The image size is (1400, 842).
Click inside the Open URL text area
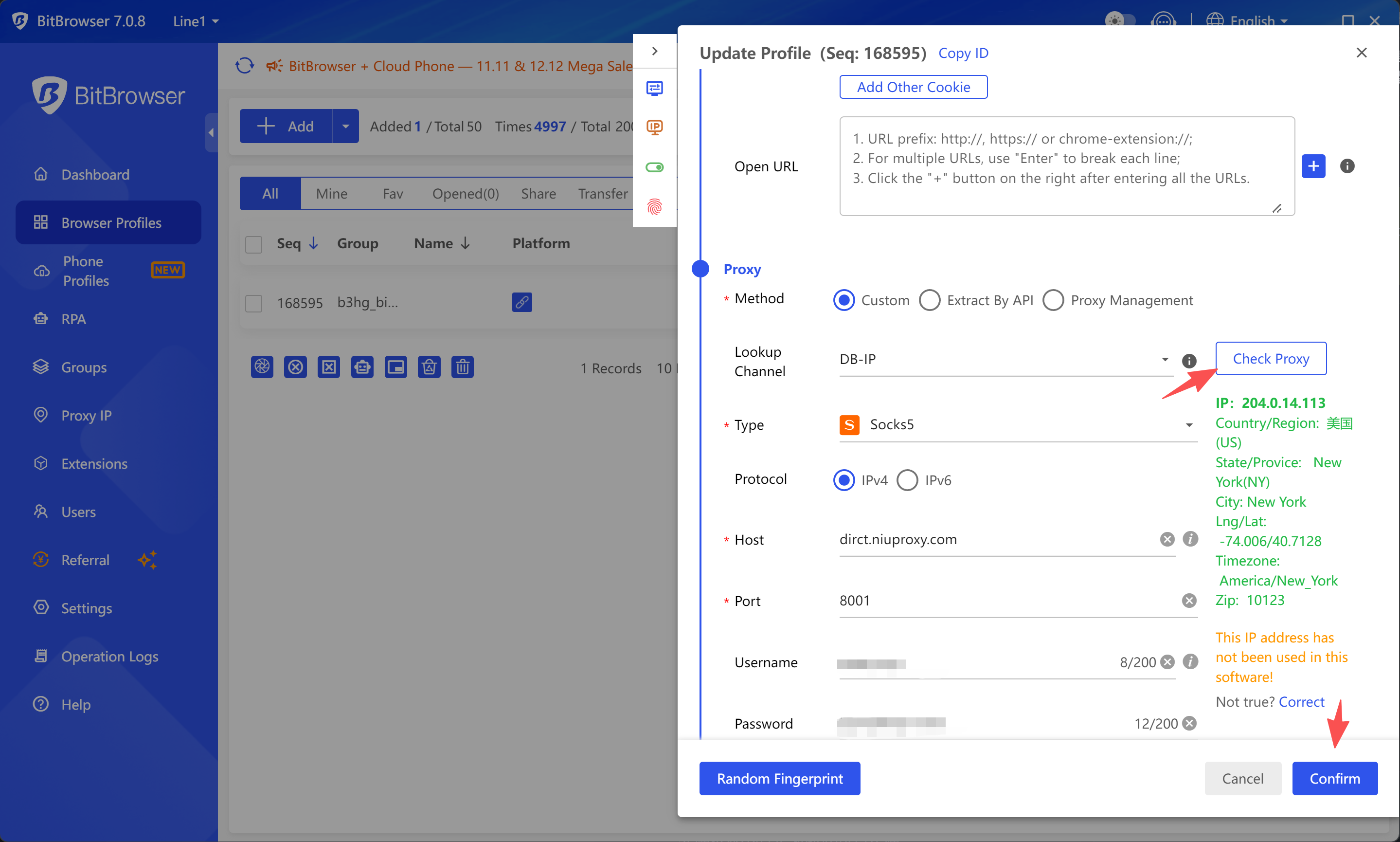[1067, 166]
